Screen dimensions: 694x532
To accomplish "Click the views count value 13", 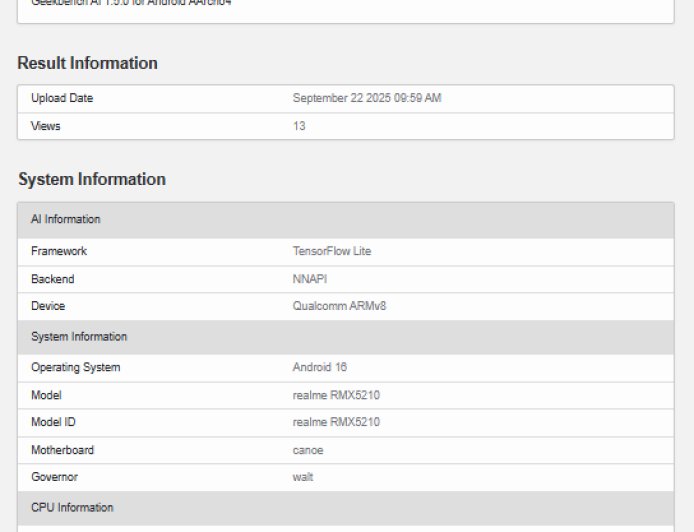I will (x=299, y=127).
